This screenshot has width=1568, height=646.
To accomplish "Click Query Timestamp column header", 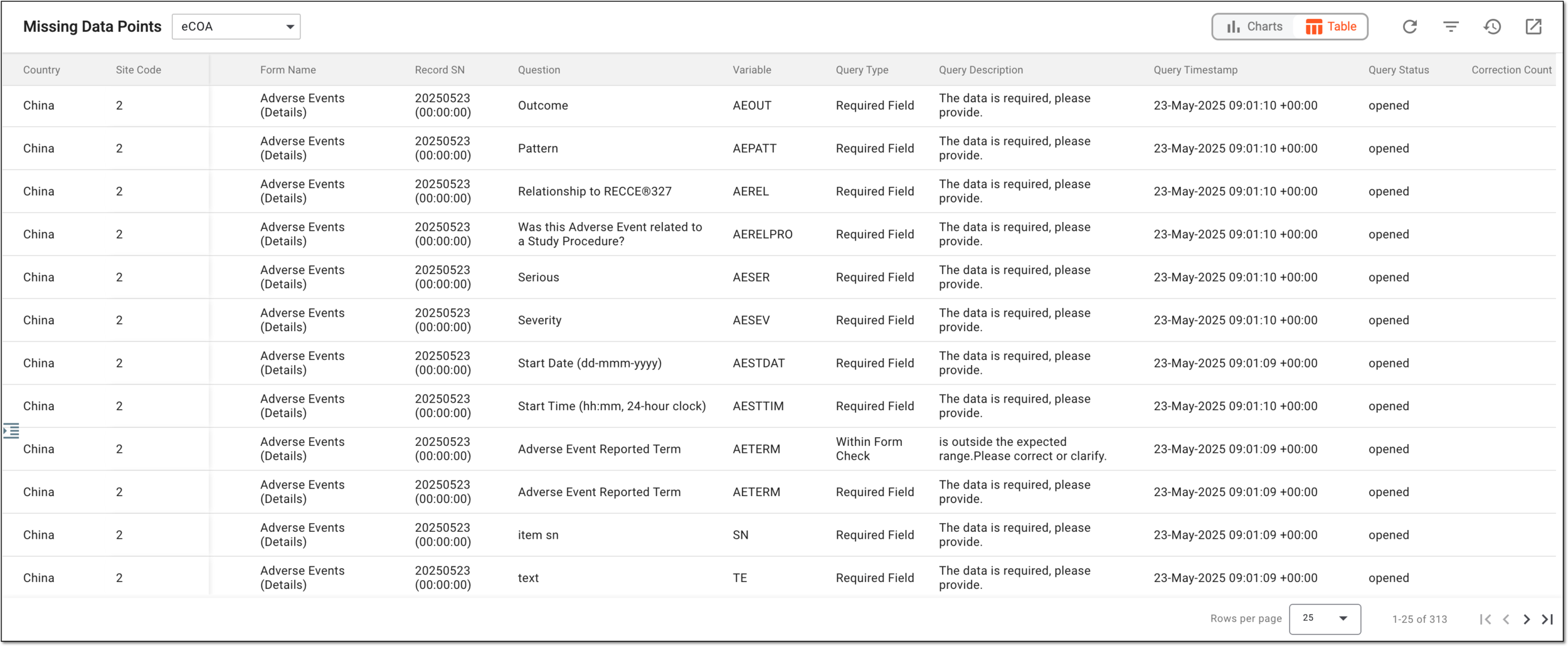I will pyautogui.click(x=1195, y=70).
